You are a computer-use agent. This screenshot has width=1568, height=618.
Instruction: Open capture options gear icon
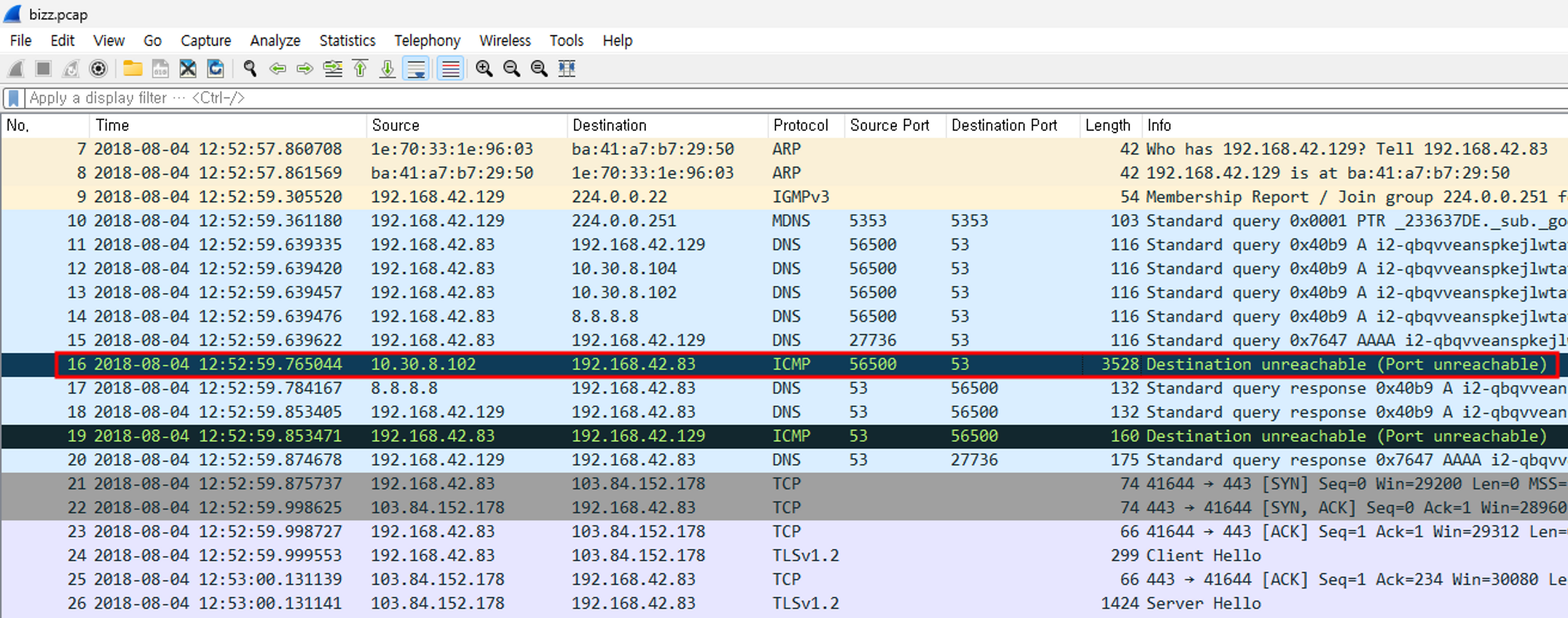[x=98, y=69]
